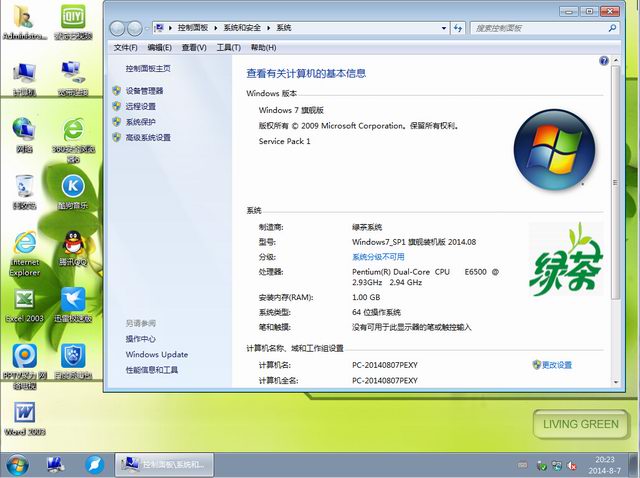Expand the arrow before 控制面板 in the breadcrumb
Viewport: 640px width, 478px height.
click(x=170, y=28)
